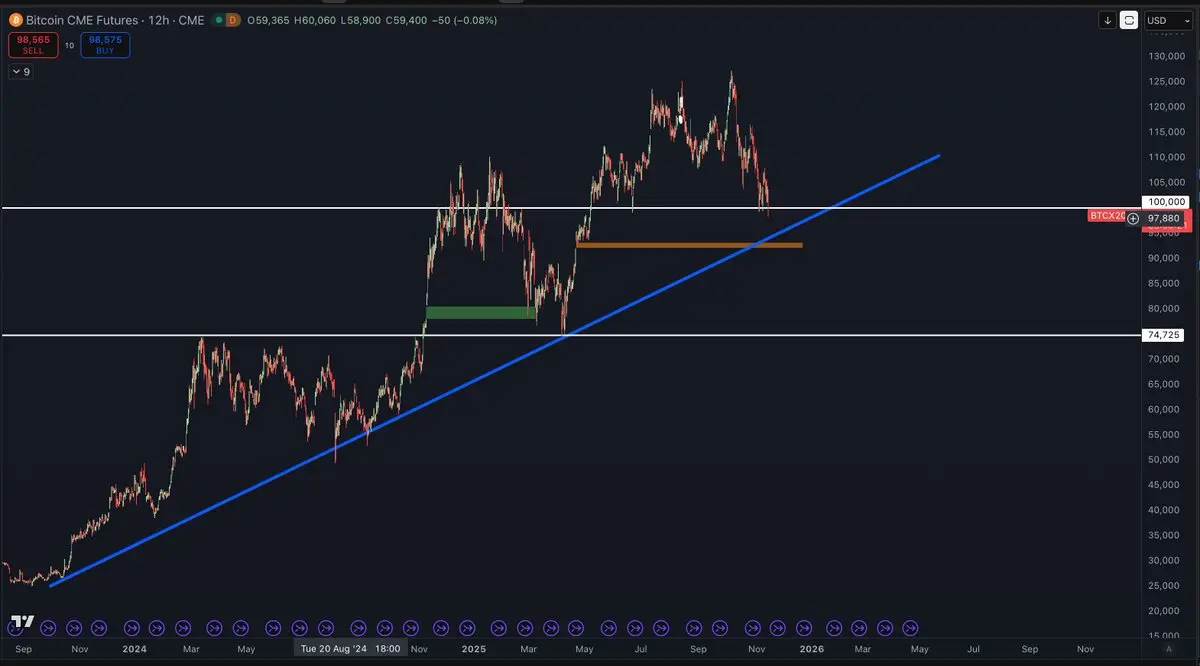Click the plus icon beside 97,880
The height and width of the screenshot is (666, 1200).
[x=1133, y=218]
